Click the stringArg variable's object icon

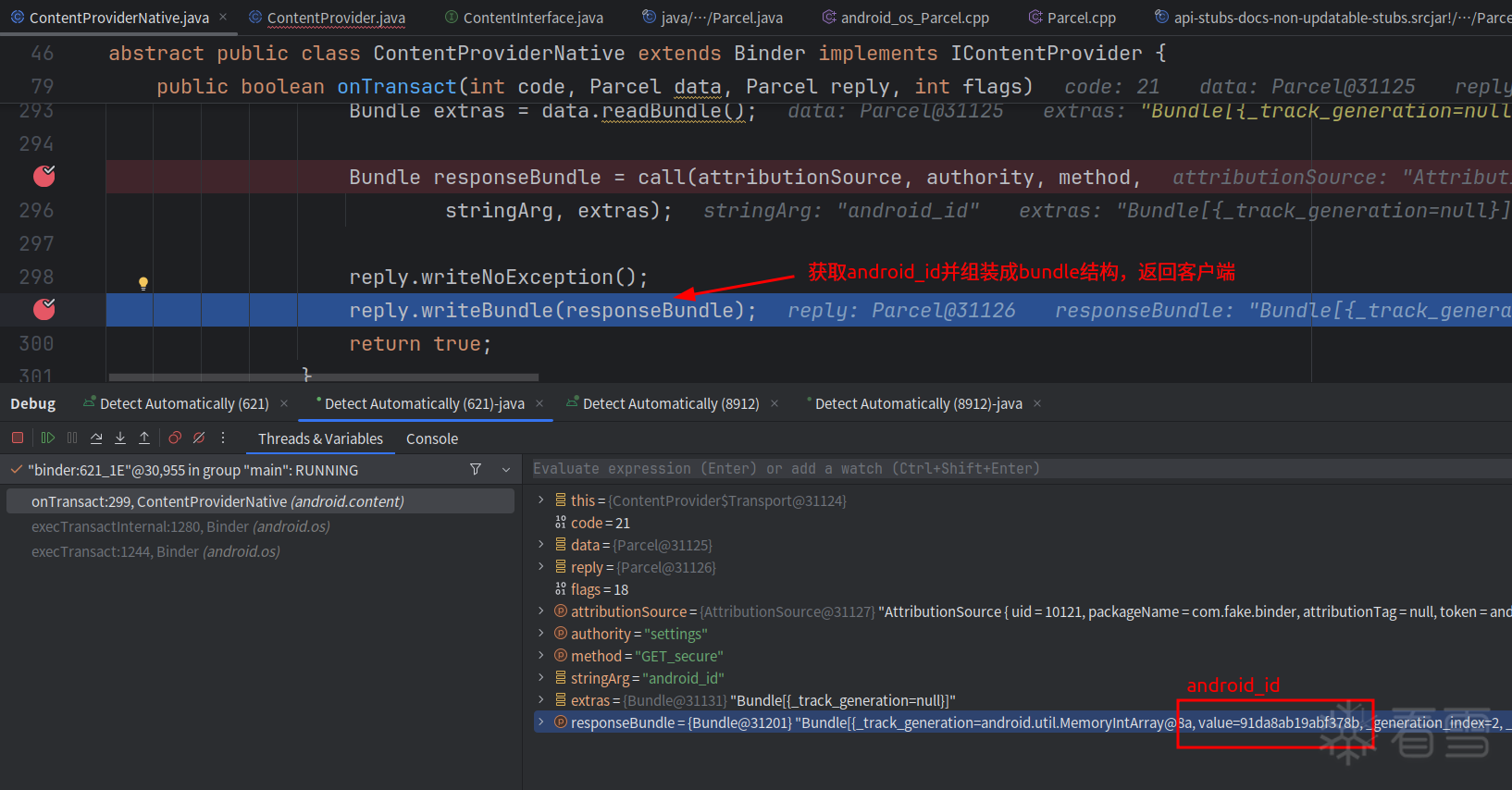561,678
